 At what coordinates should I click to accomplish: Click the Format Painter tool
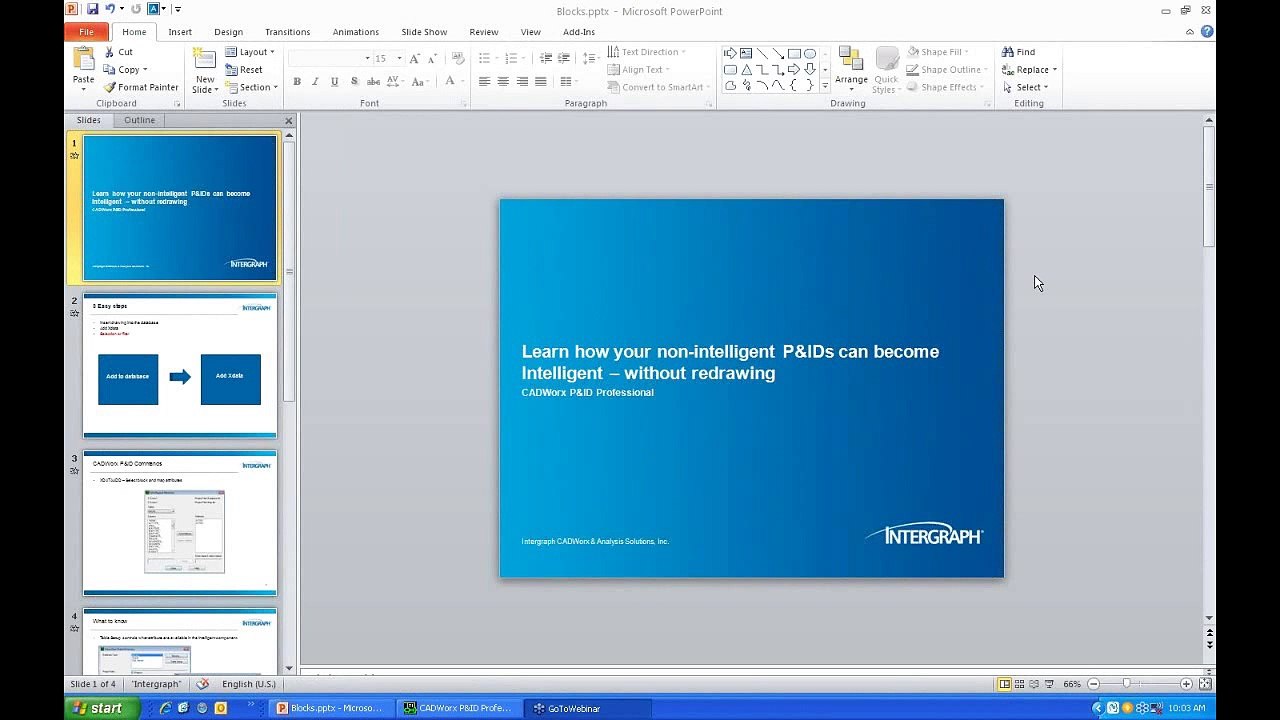pos(140,87)
